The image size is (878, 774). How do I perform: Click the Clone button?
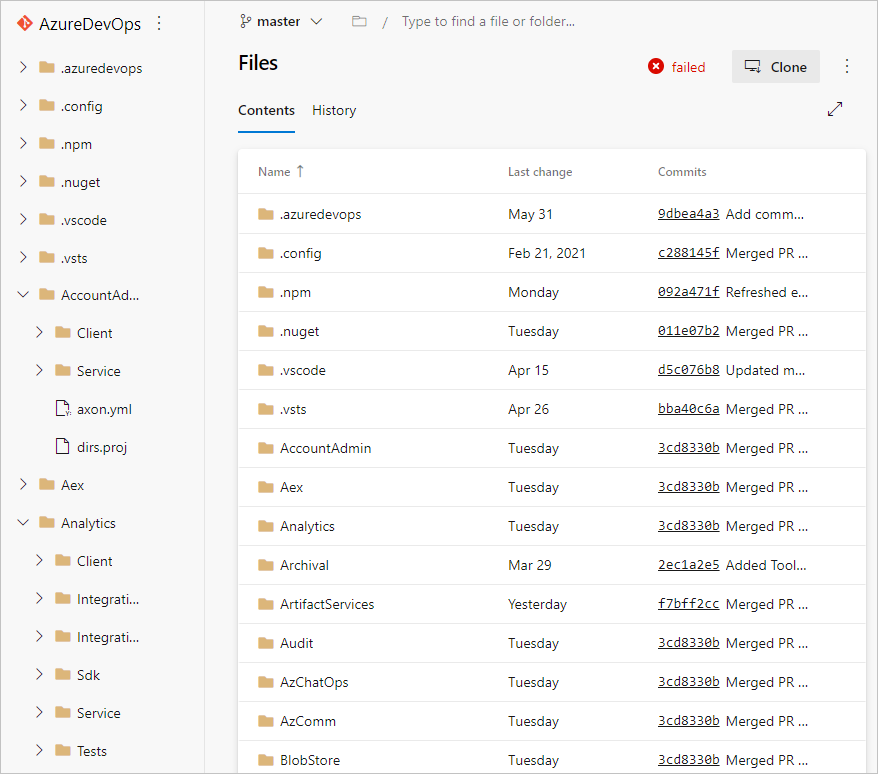[x=775, y=66]
